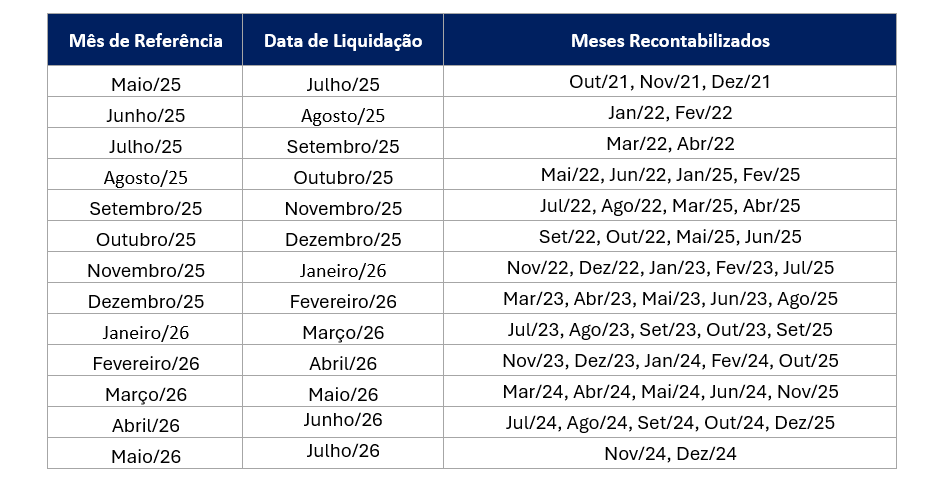Click the Meses Recontabilizados header
This screenshot has width=932, height=489.
pyautogui.click(x=670, y=40)
